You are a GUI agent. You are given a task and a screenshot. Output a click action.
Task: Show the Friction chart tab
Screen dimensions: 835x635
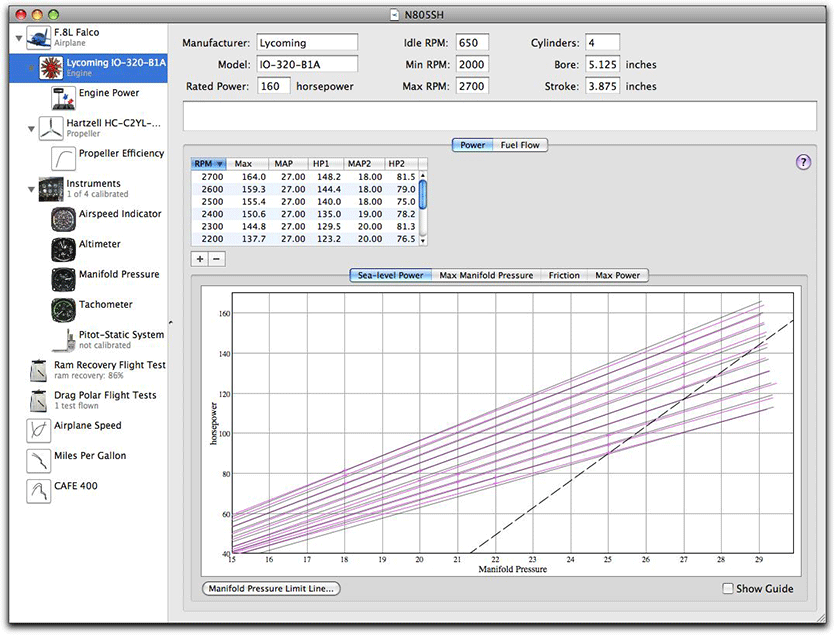point(564,275)
